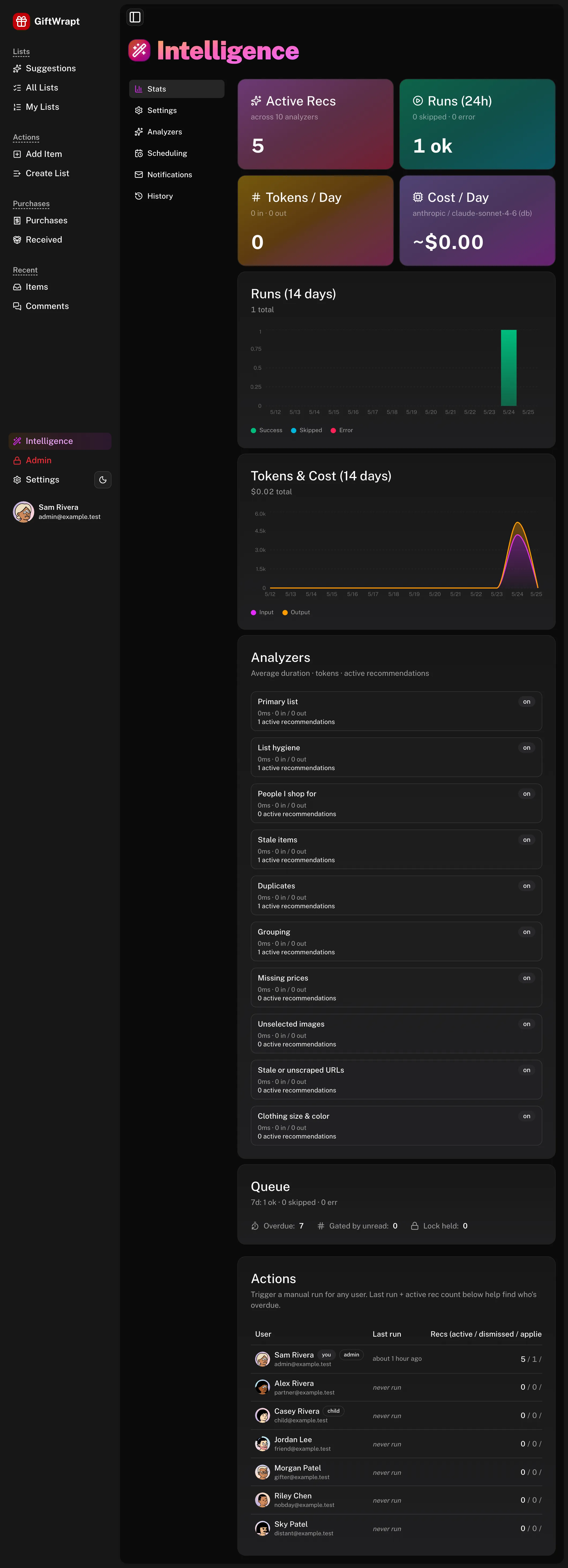Click the Suggestions sparkle icon

coord(17,68)
